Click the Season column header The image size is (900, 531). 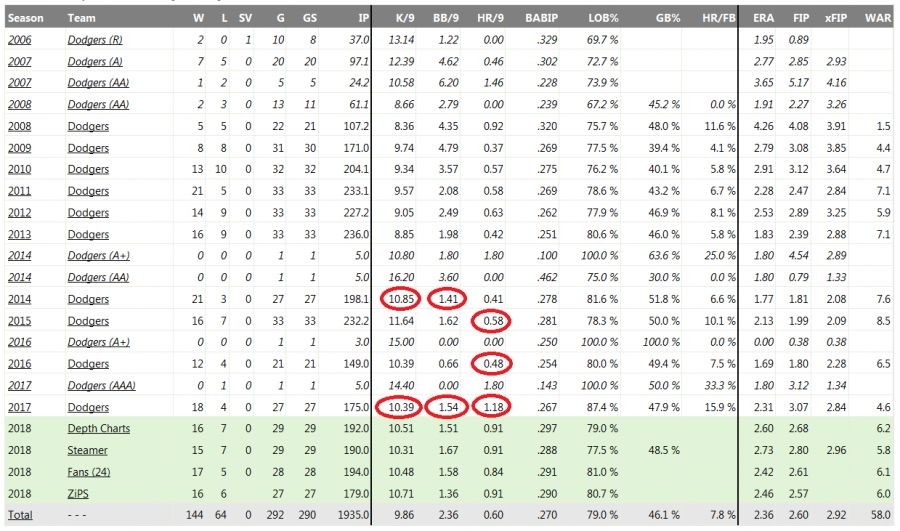[25, 18]
